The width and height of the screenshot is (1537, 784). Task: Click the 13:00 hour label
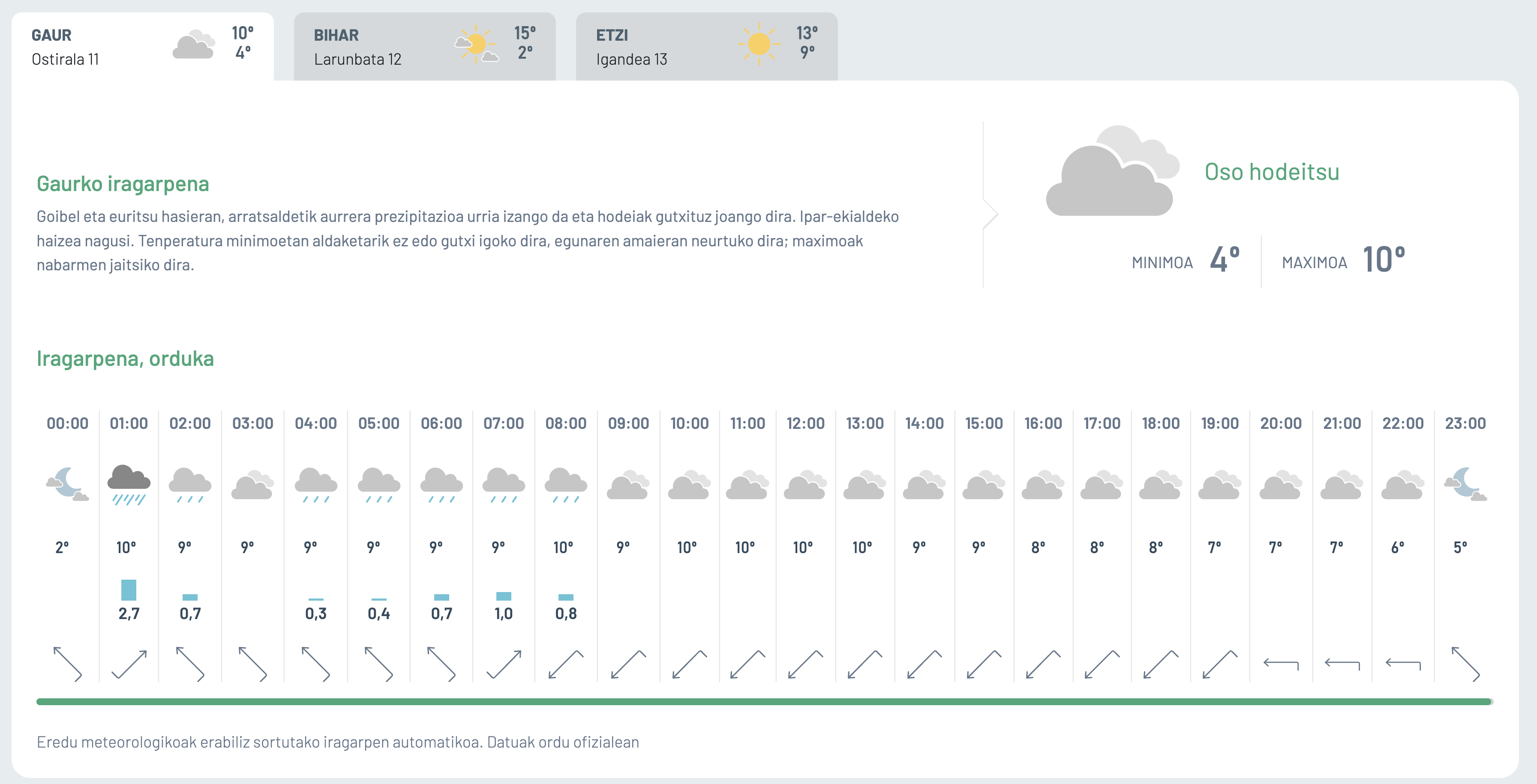coord(865,423)
